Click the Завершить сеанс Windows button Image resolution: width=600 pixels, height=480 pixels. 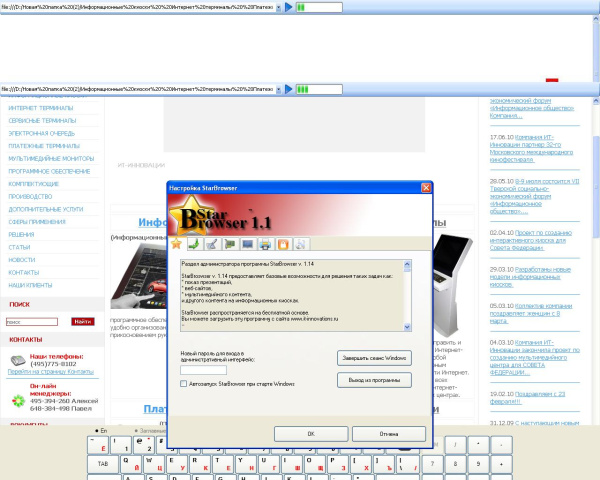pyautogui.click(x=374, y=358)
